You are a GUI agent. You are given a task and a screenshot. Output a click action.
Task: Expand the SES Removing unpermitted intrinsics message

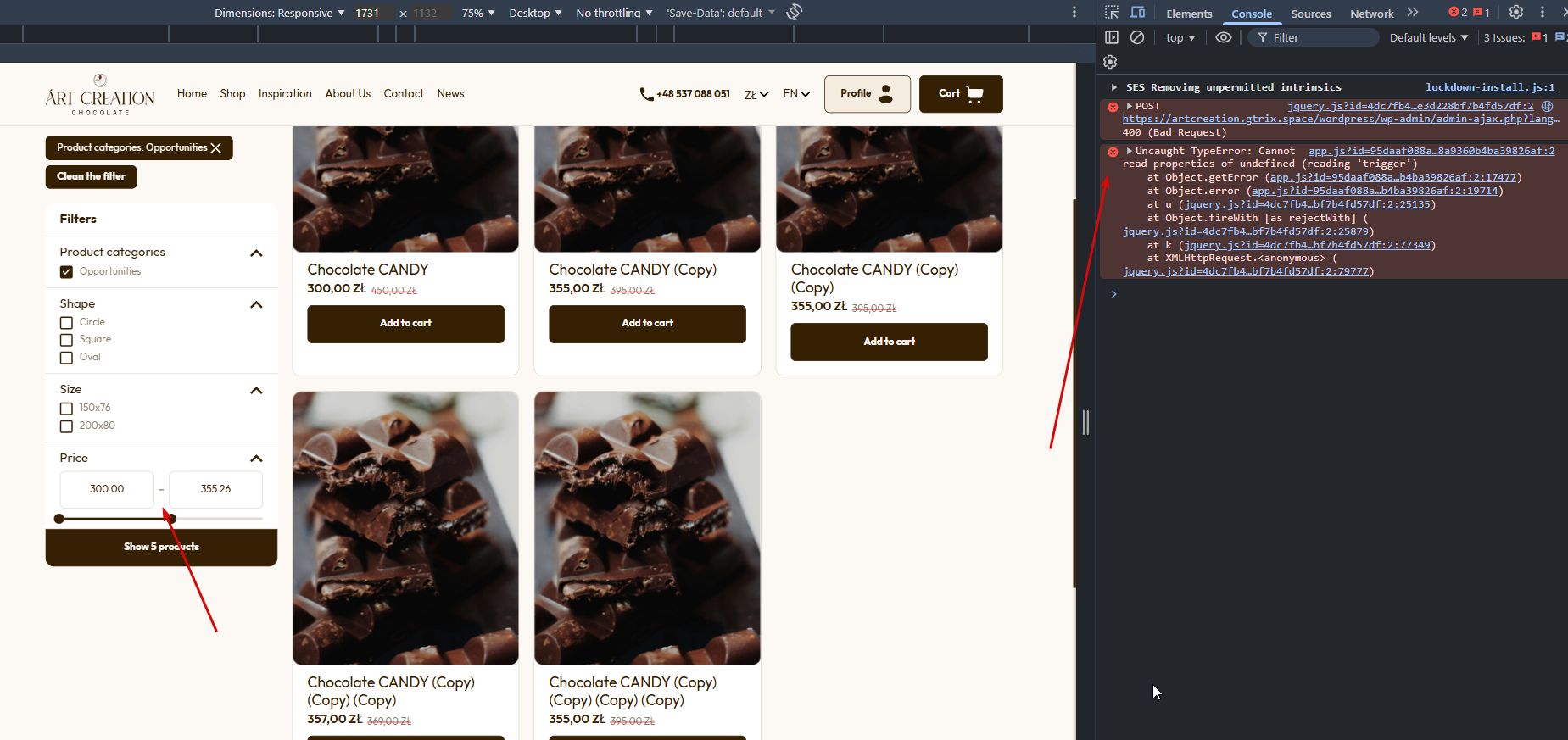(1113, 87)
